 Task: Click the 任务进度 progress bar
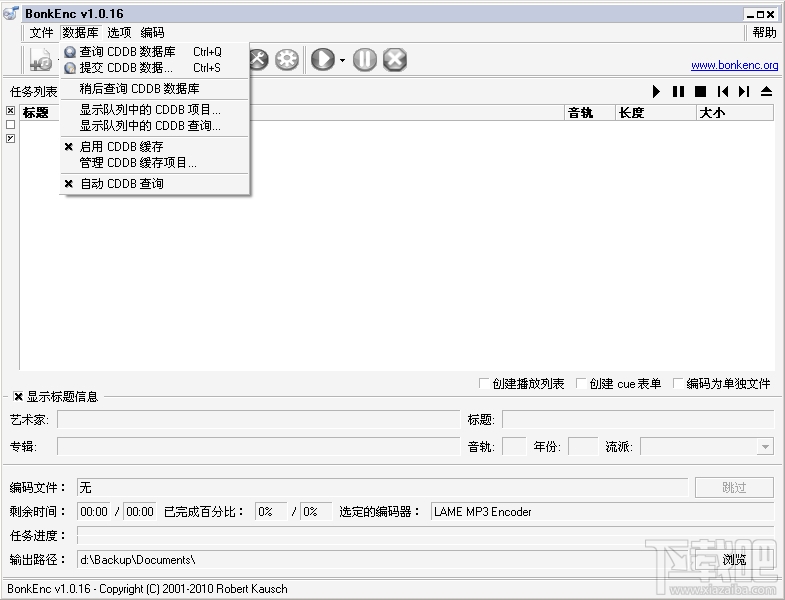[x=426, y=535]
